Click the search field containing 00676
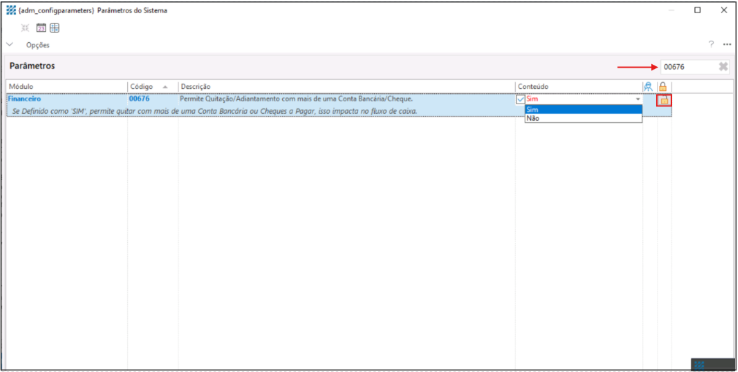The width and height of the screenshot is (738, 372). [689, 67]
